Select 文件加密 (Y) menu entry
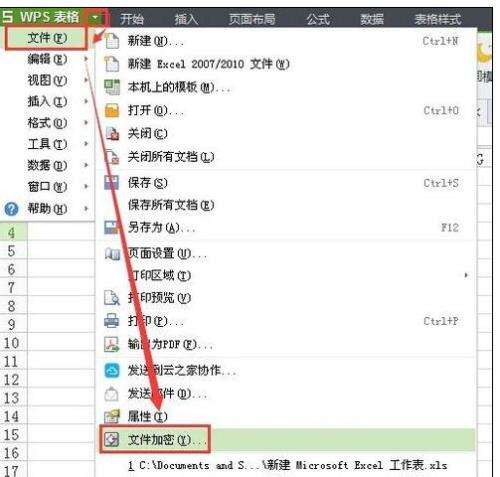The image size is (500, 477). point(286,440)
